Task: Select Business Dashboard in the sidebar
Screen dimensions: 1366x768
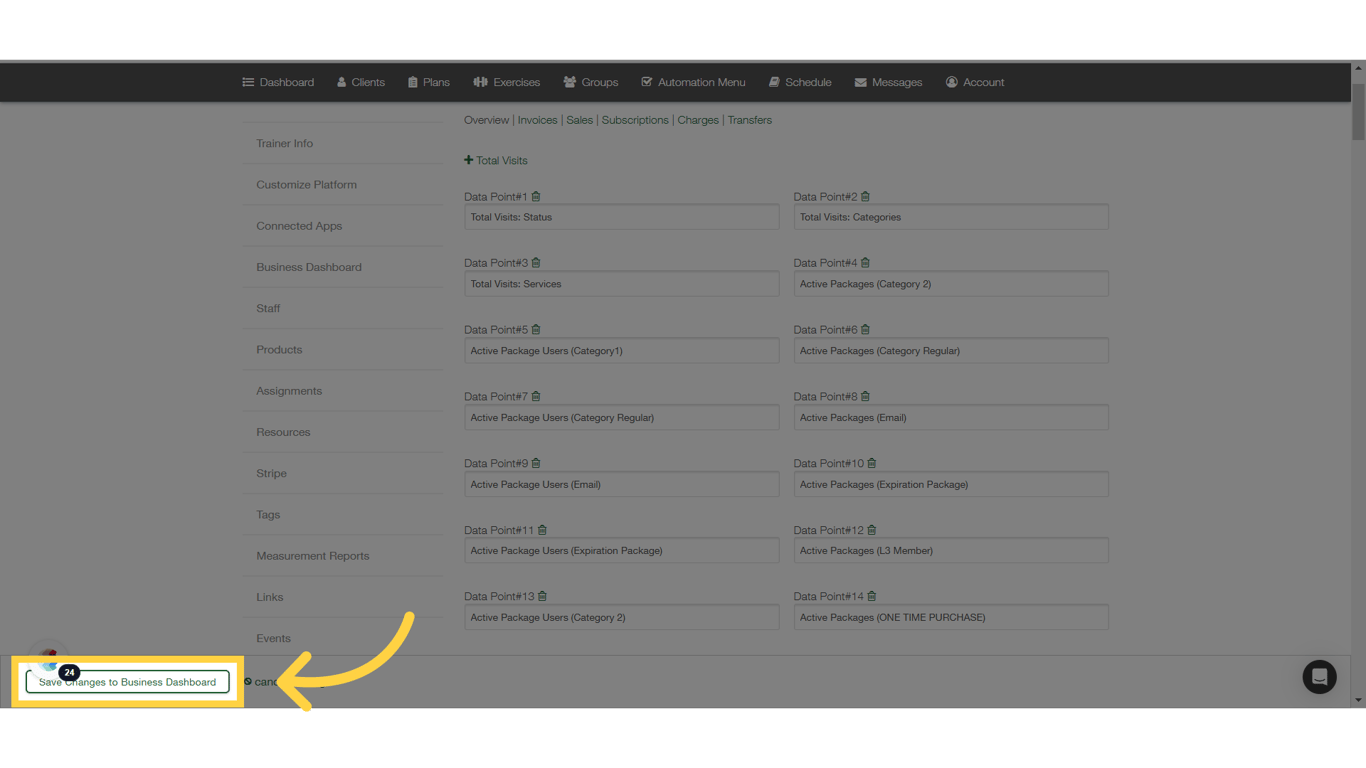Action: [343, 267]
